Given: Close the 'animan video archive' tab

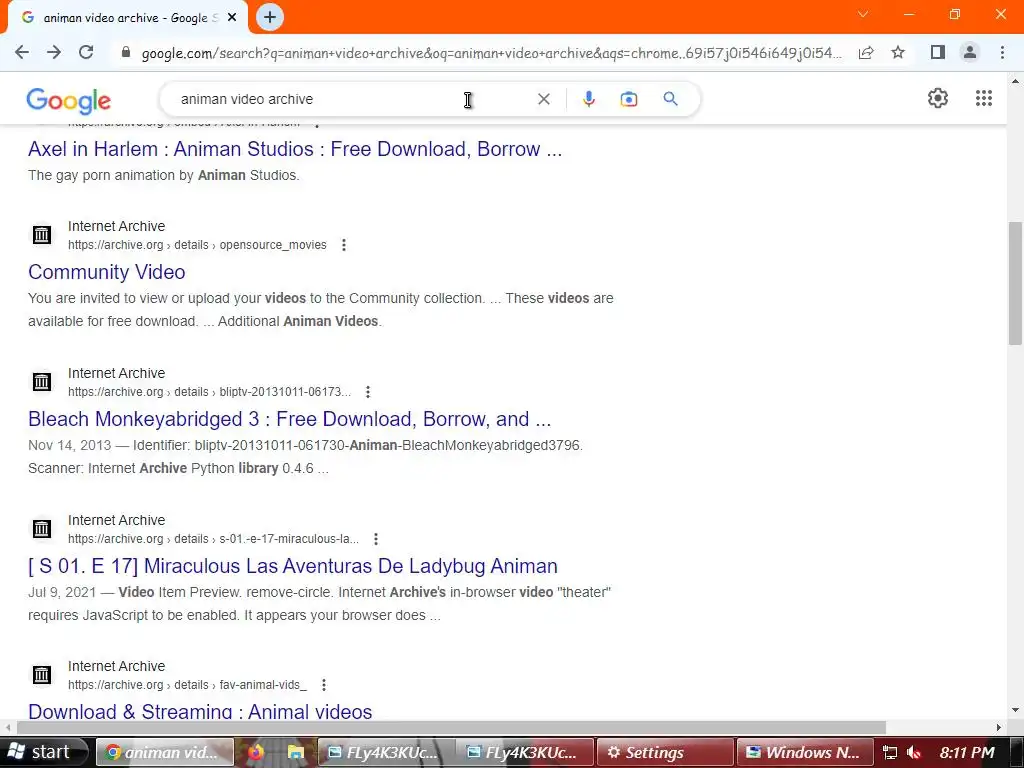Looking at the screenshot, I should coord(232,18).
